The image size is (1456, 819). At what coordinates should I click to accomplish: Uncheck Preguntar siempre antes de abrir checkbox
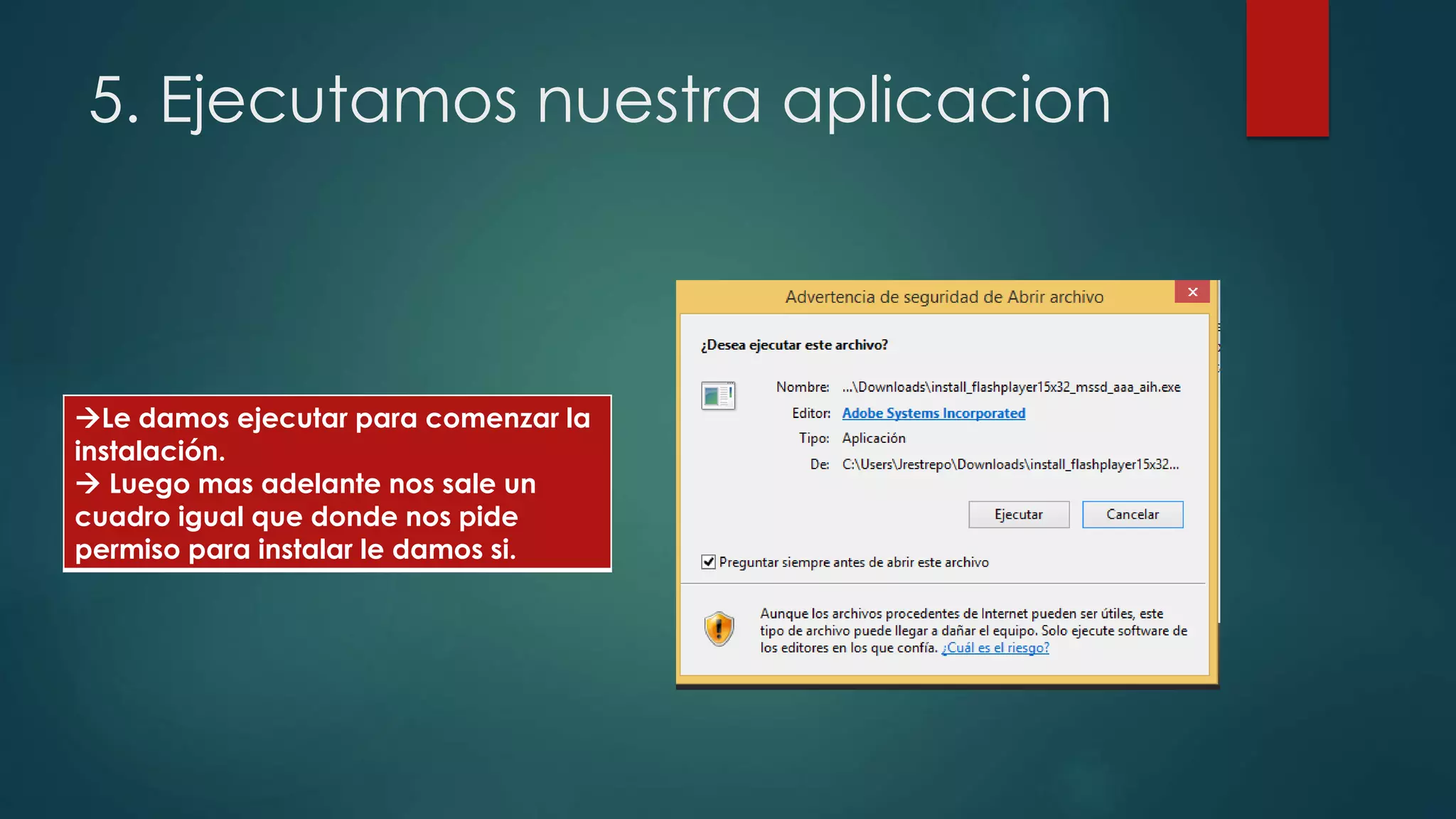coord(708,562)
